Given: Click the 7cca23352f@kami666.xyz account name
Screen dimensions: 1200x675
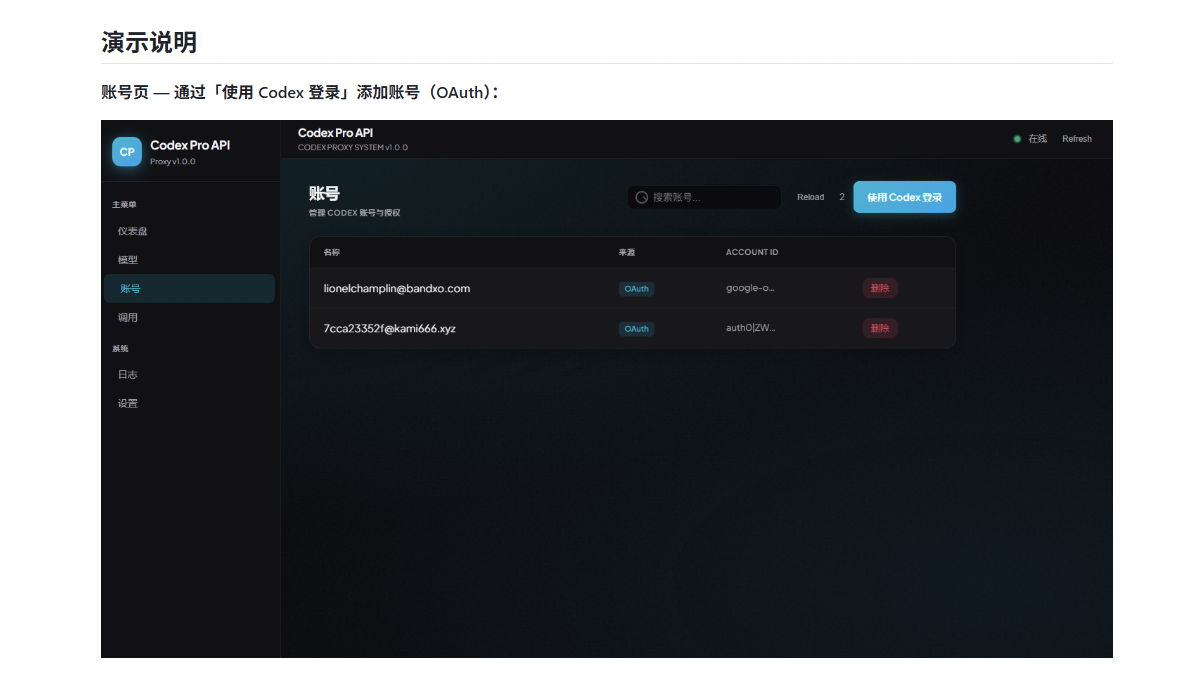Looking at the screenshot, I should click(x=389, y=328).
